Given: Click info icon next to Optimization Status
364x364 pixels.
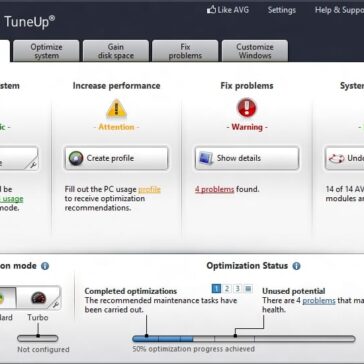Looking at the screenshot, I should 296,266.
